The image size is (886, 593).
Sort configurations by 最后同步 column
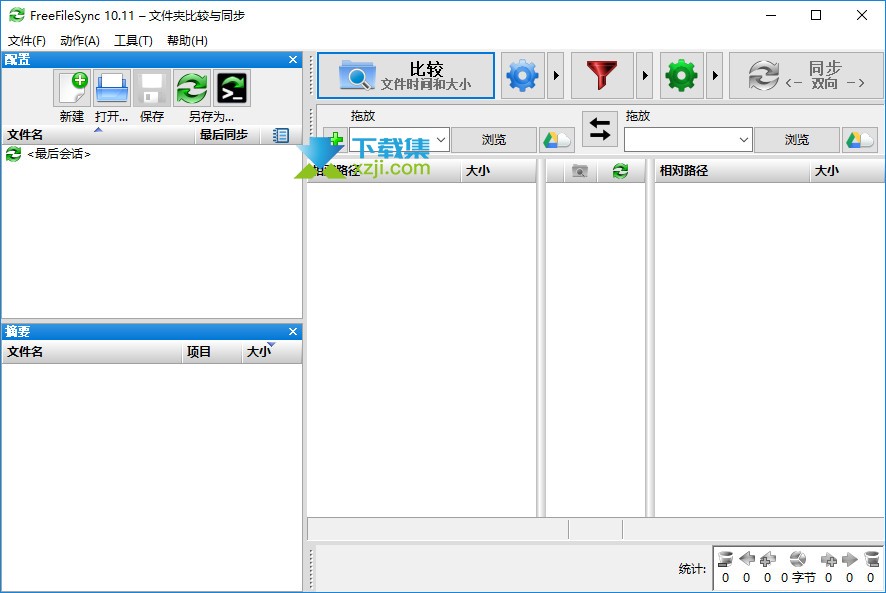point(227,135)
